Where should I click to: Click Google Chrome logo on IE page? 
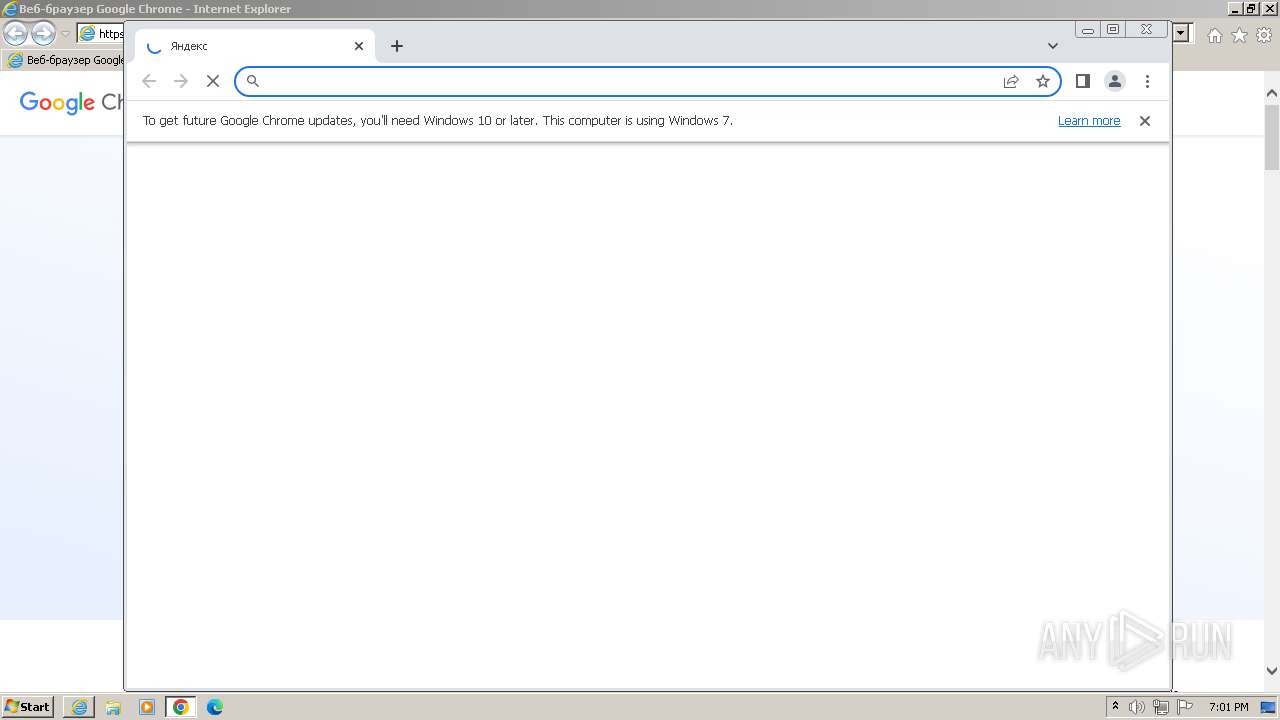(72, 102)
